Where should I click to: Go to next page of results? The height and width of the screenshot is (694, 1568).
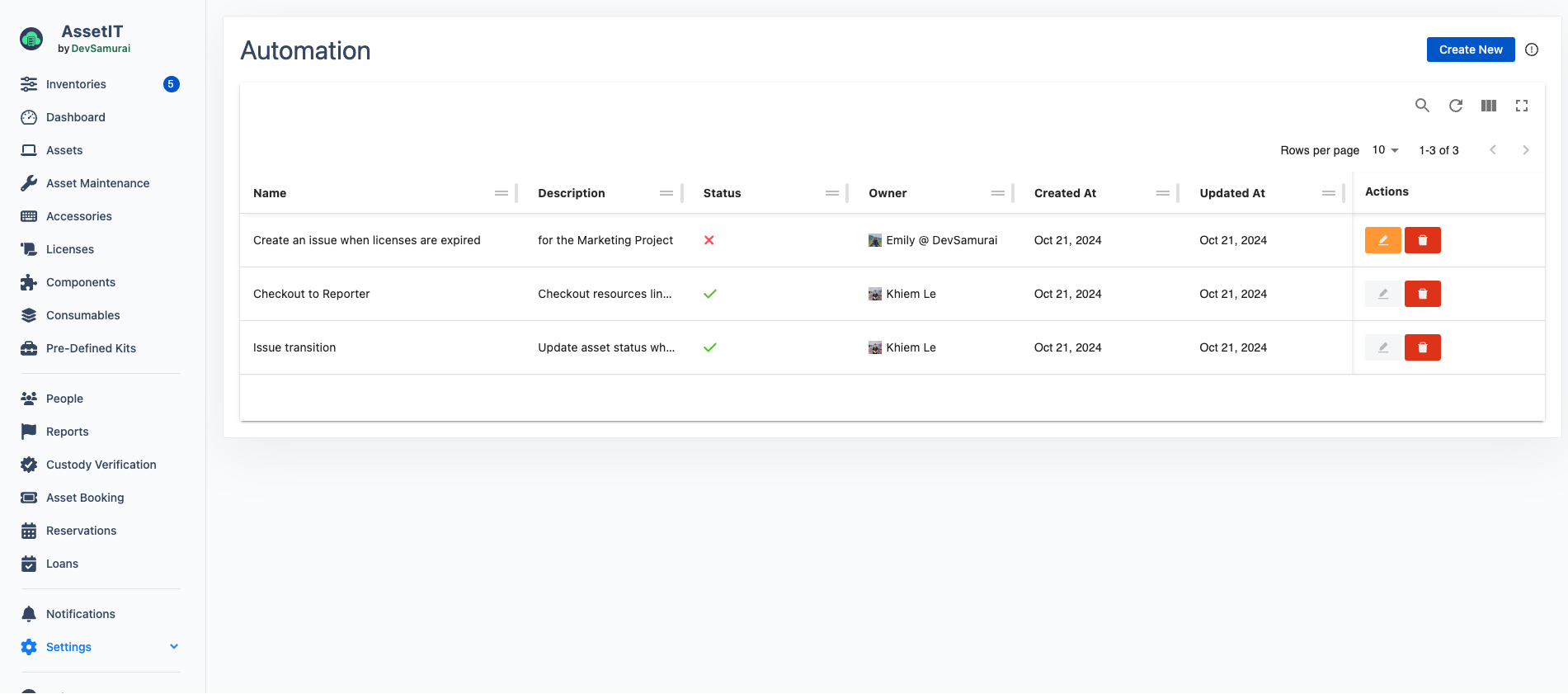pos(1525,150)
